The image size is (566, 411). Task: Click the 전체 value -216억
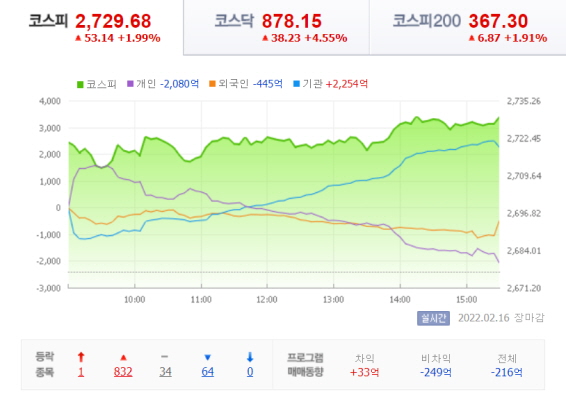click(507, 372)
